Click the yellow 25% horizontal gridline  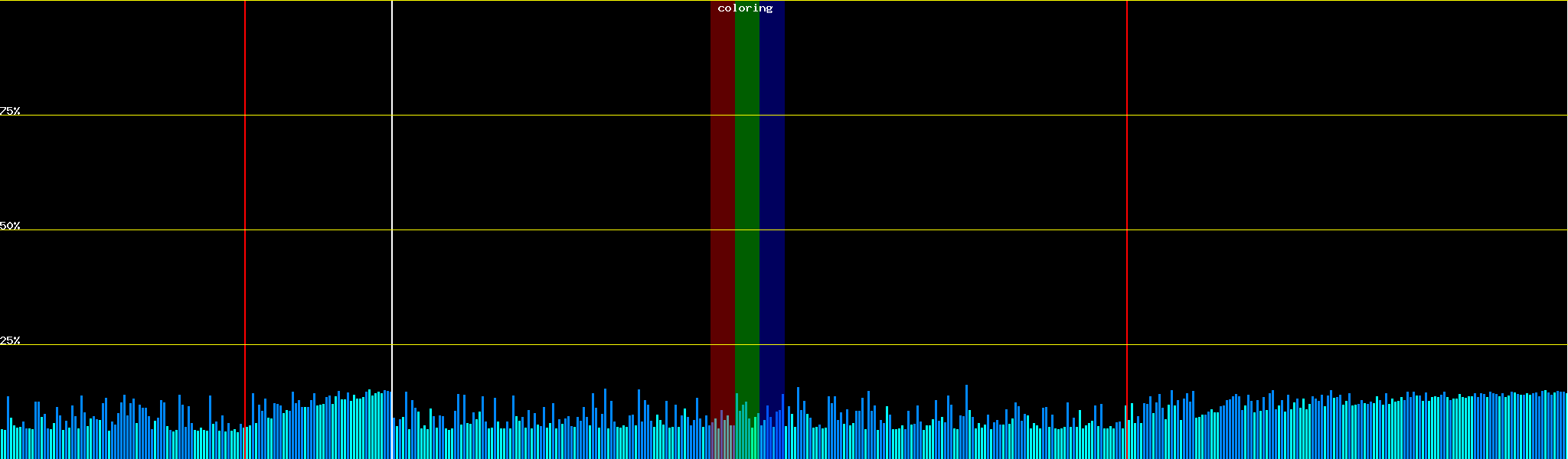click(536, 345)
